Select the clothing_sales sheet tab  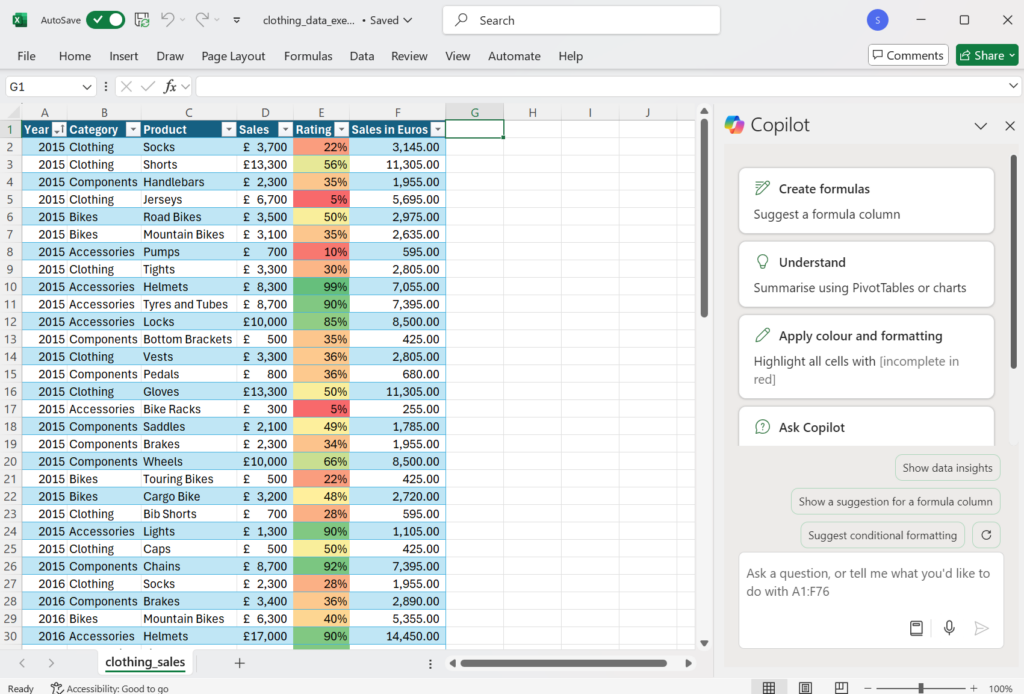146,662
